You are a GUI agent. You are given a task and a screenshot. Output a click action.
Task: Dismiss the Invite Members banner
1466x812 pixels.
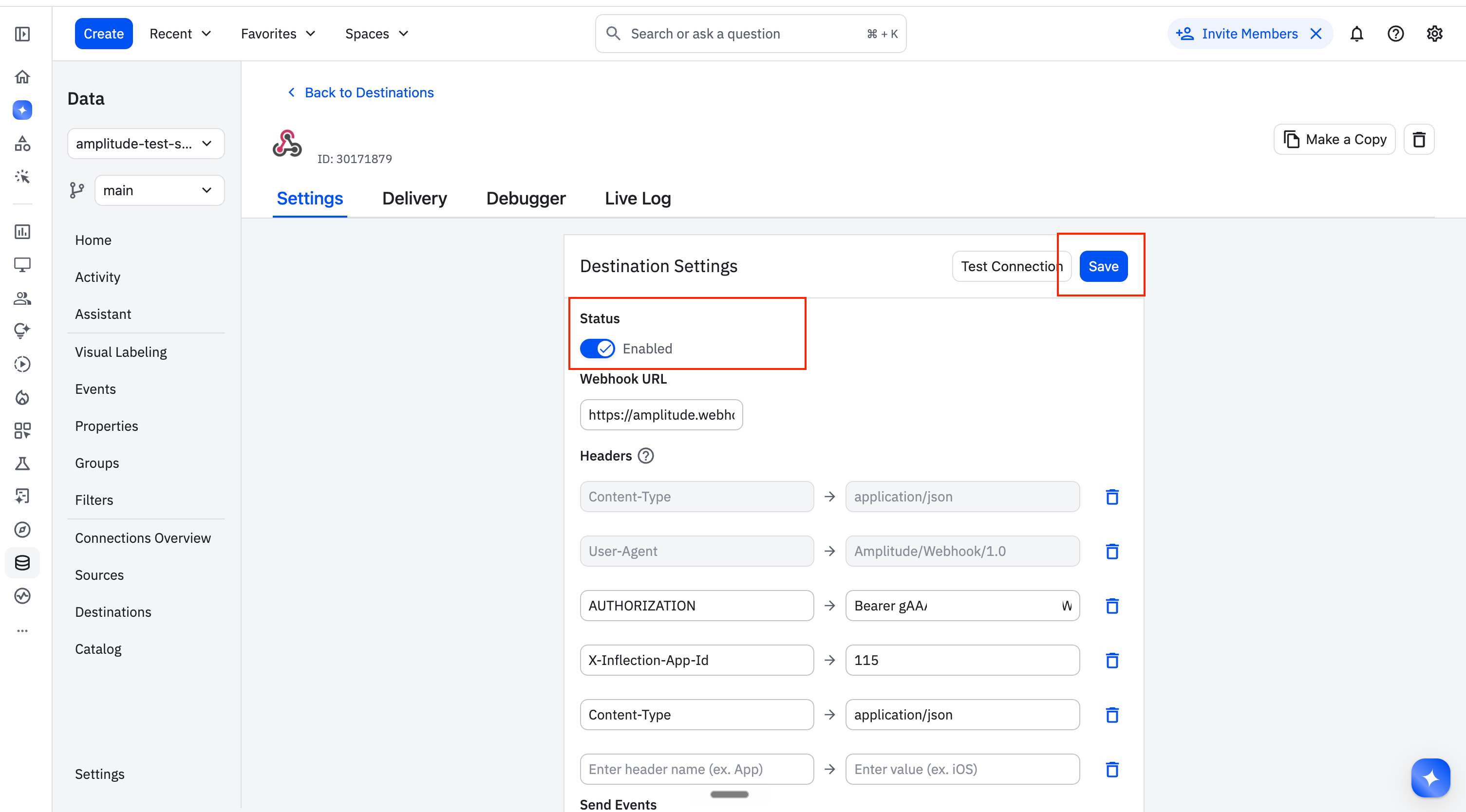point(1316,34)
